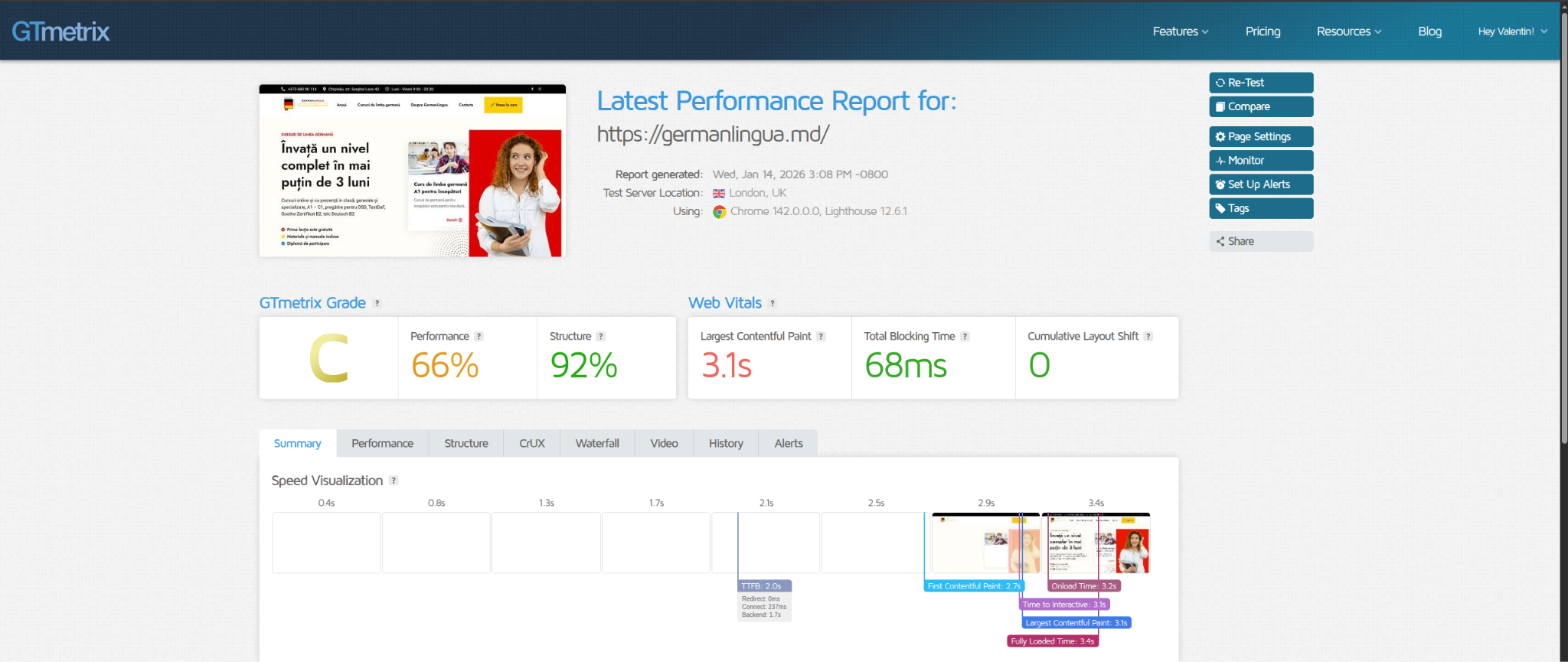Screen dimensions: 1568x662
Task: Click the TTFB 2.0s timeline marker
Action: (x=763, y=586)
